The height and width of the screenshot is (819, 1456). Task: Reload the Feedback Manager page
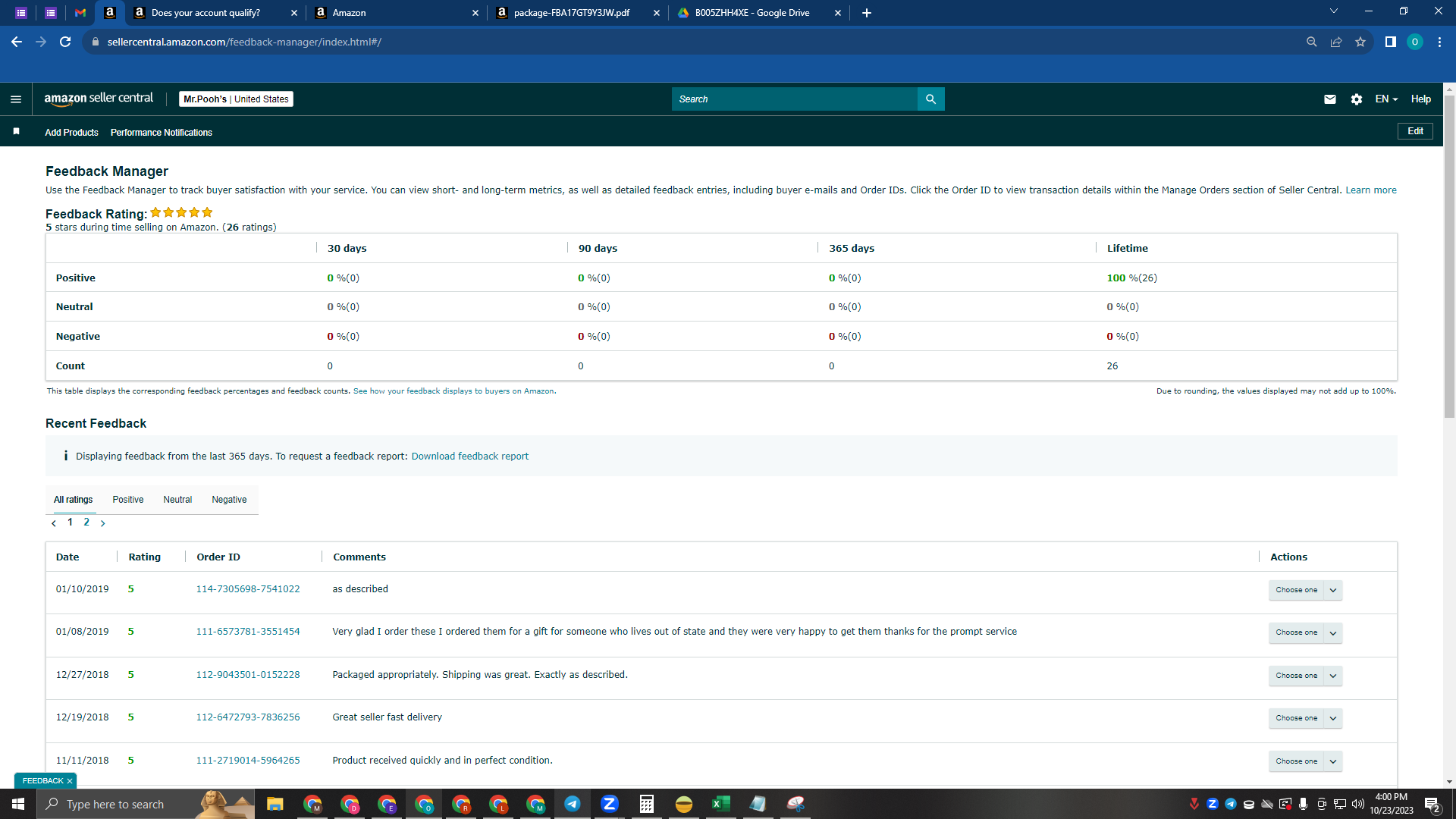65,42
